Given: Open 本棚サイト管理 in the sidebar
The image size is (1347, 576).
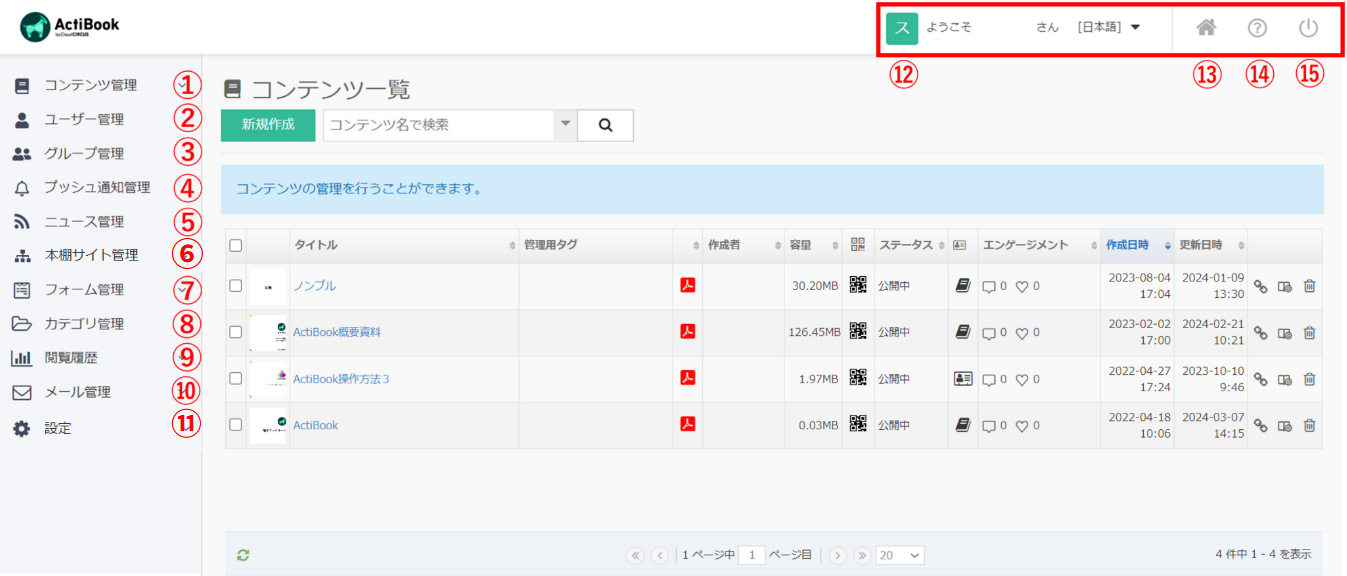Looking at the screenshot, I should [x=91, y=255].
